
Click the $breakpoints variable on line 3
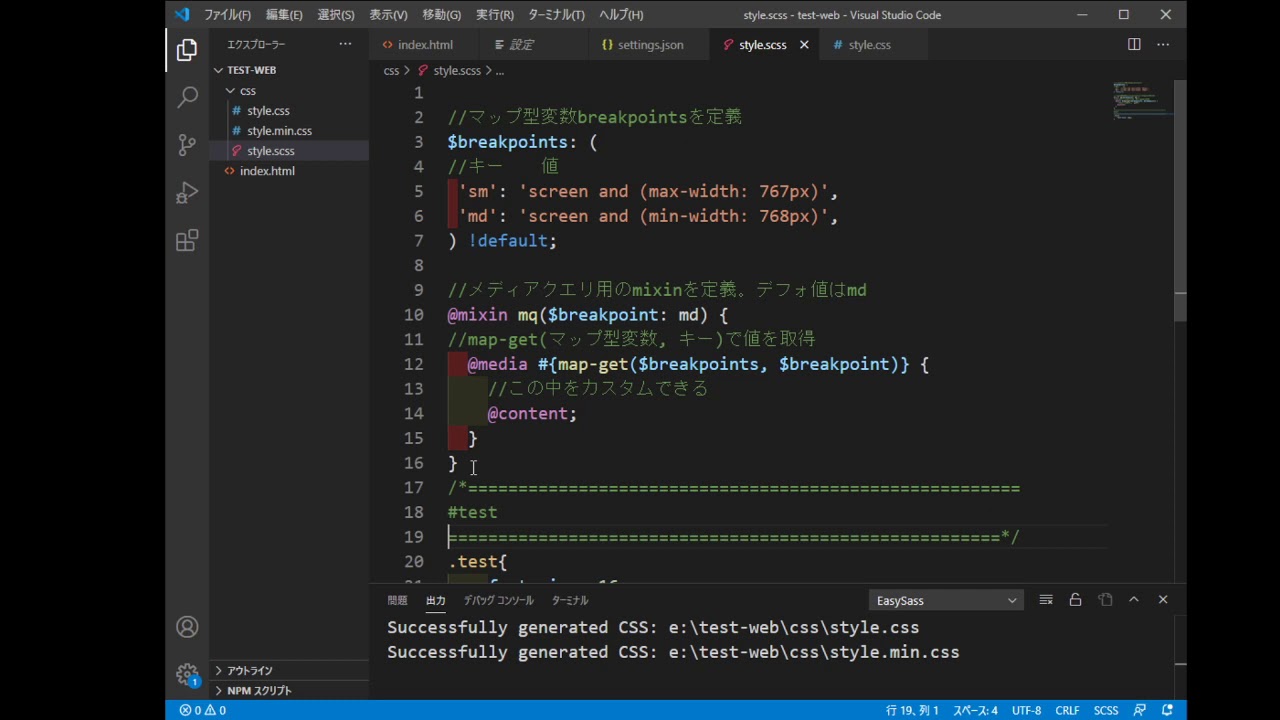[507, 142]
